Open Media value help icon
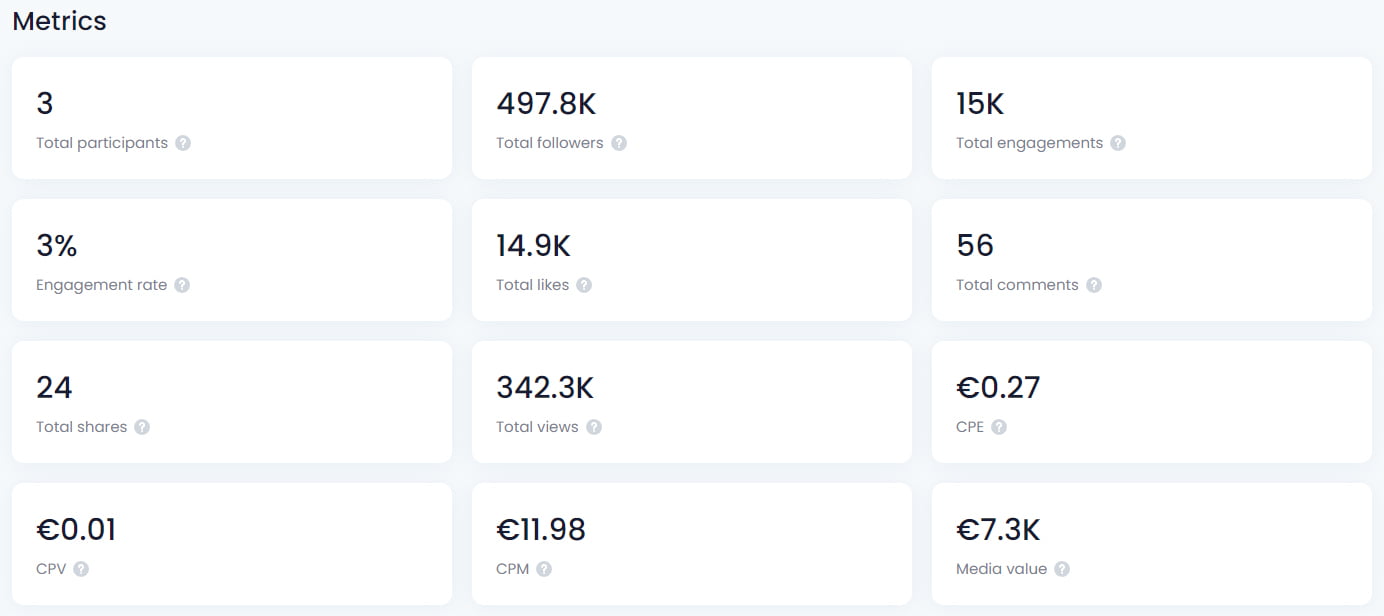 pyautogui.click(x=1062, y=569)
